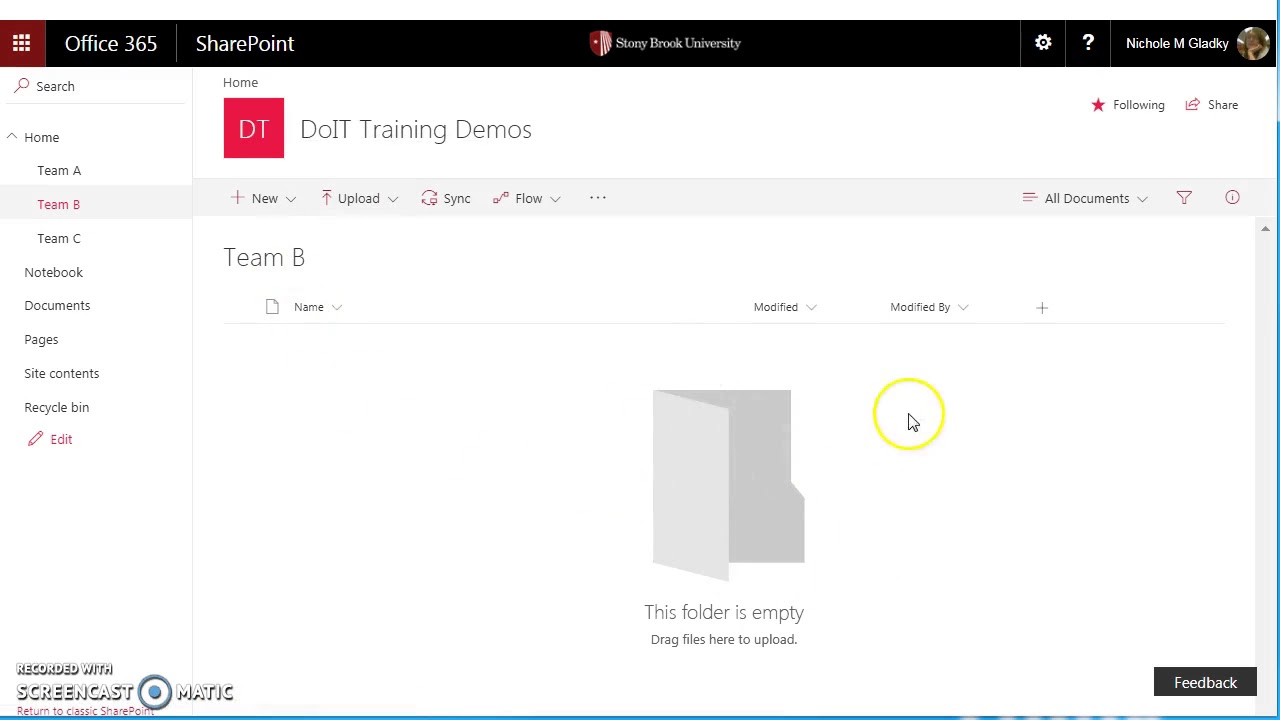
Task: Click the search magnifier icon
Action: tap(22, 86)
